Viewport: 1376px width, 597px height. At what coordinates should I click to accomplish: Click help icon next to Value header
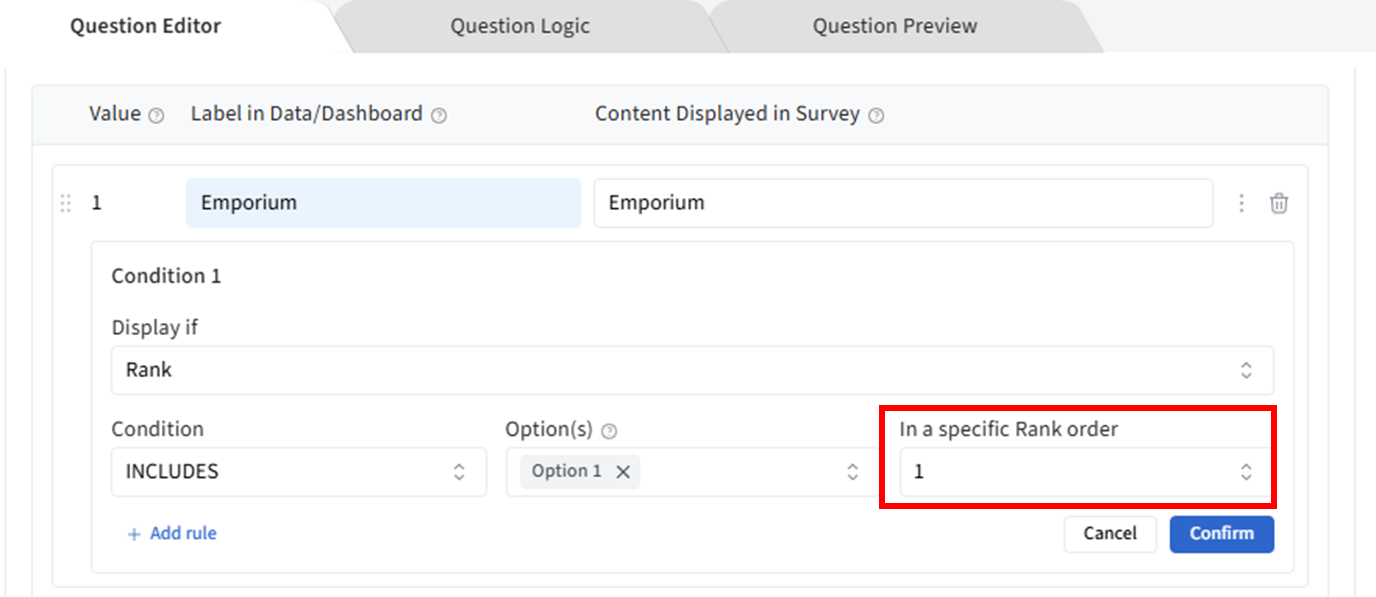click(x=156, y=116)
